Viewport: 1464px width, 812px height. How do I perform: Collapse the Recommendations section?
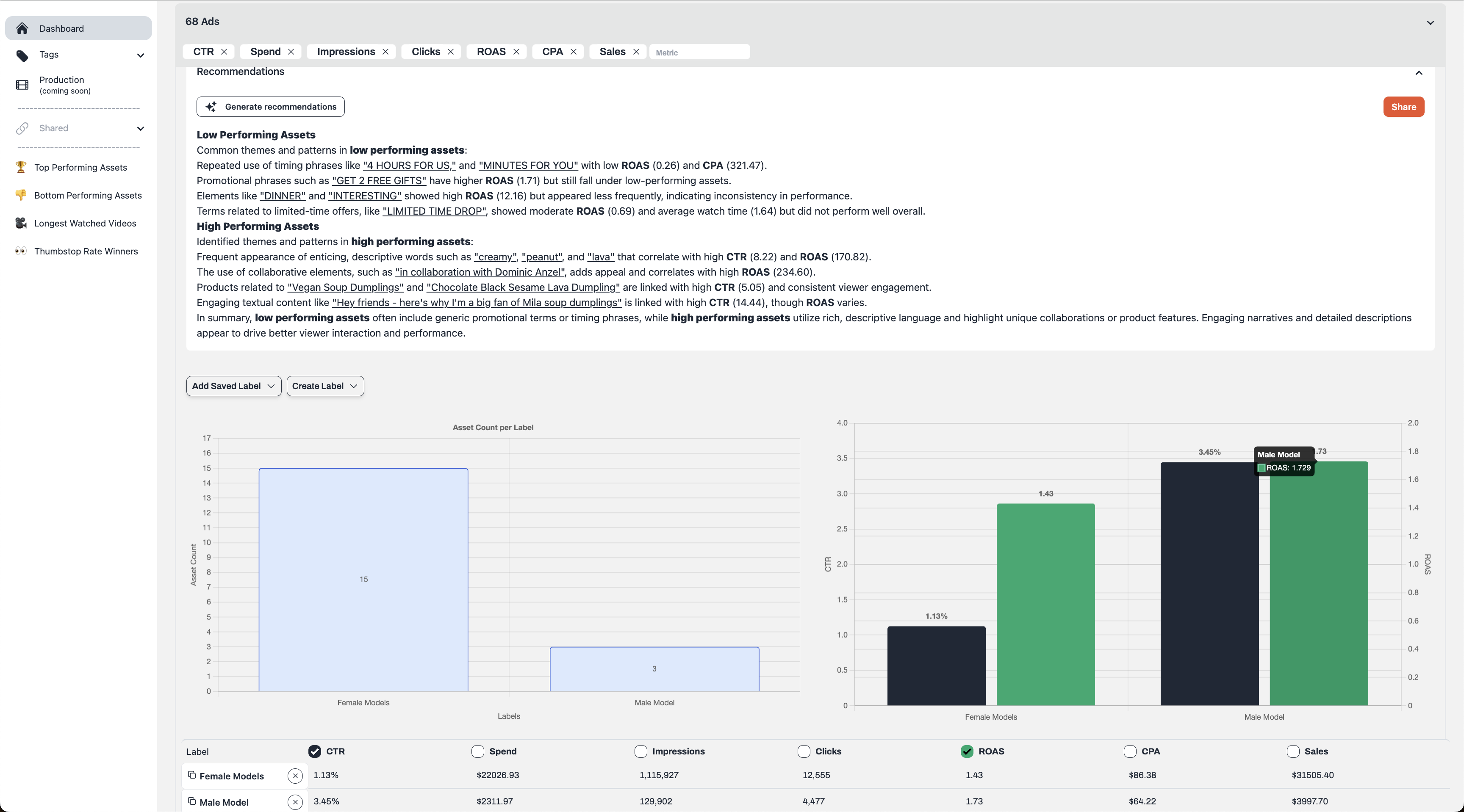(1419, 73)
